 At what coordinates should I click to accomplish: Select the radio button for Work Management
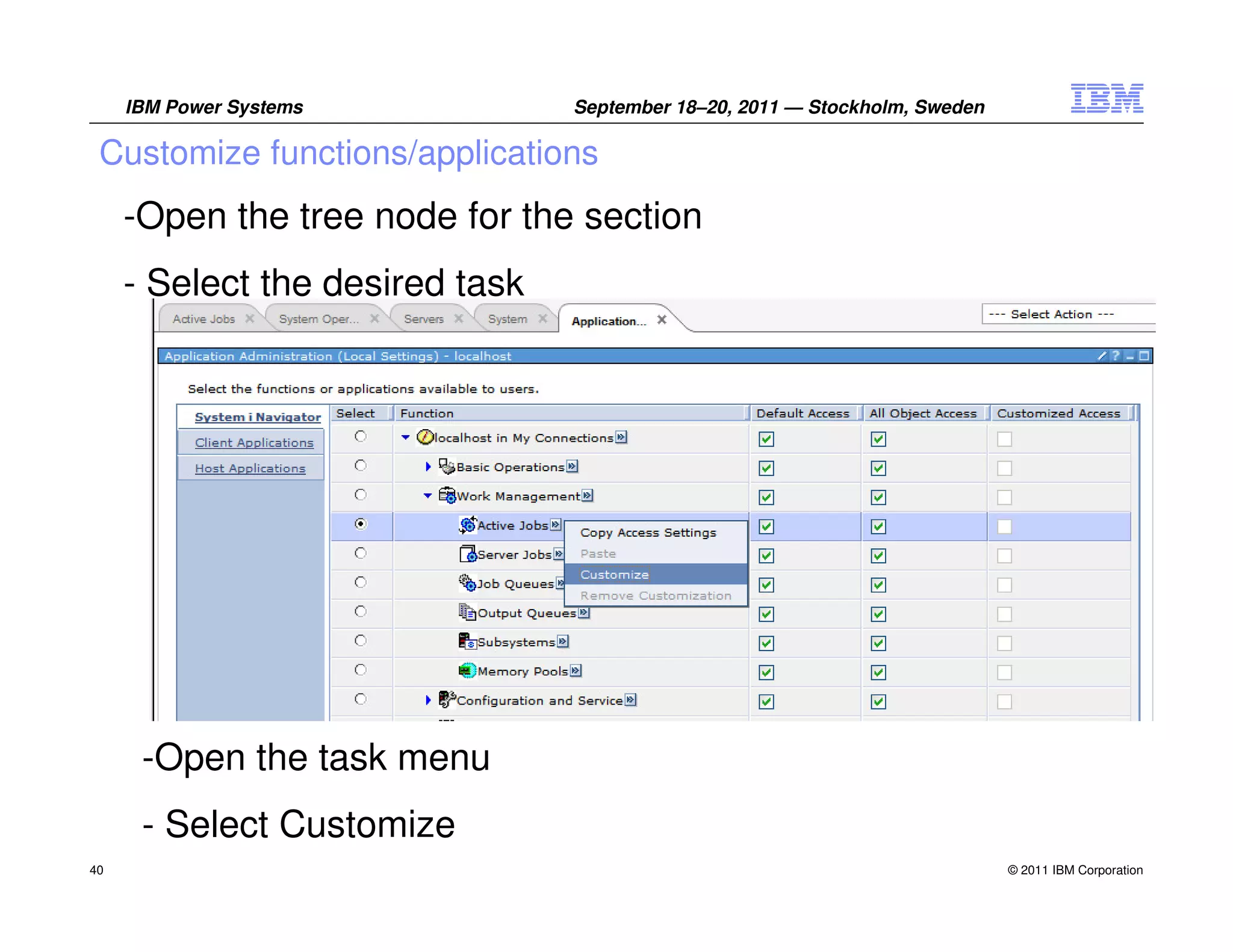pos(361,495)
